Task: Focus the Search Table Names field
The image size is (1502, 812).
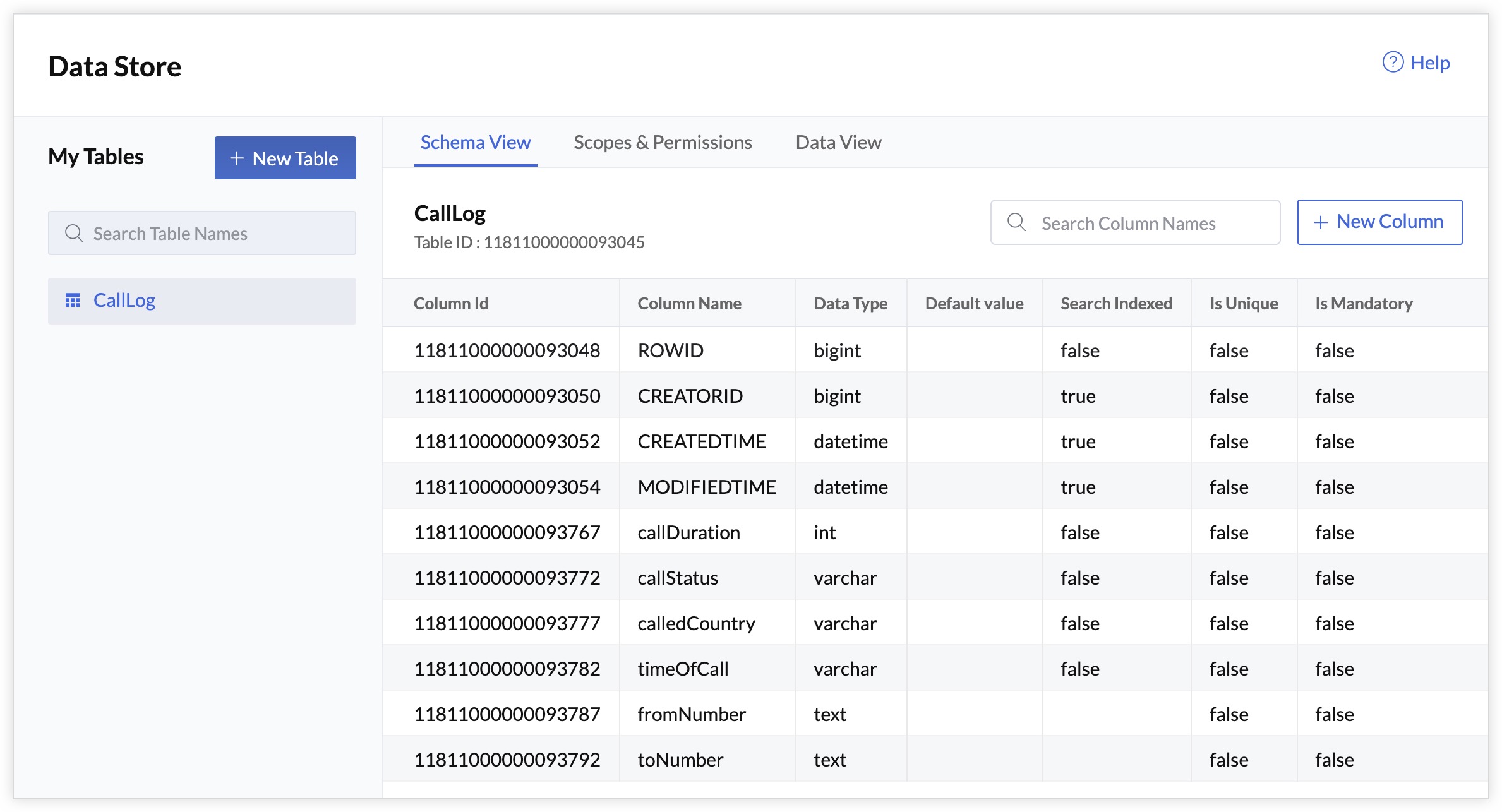Action: (x=202, y=234)
